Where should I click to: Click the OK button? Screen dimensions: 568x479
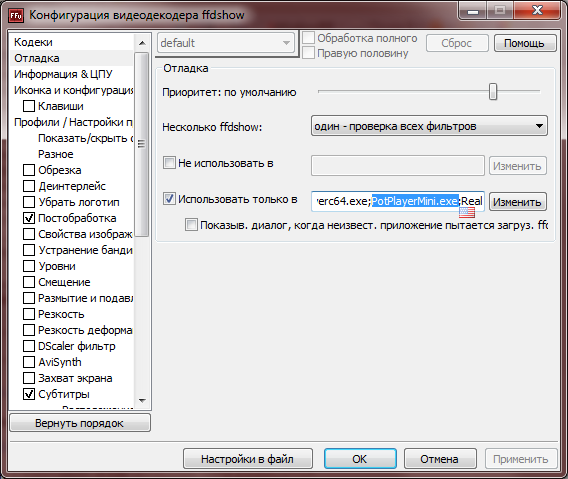pyautogui.click(x=360, y=459)
